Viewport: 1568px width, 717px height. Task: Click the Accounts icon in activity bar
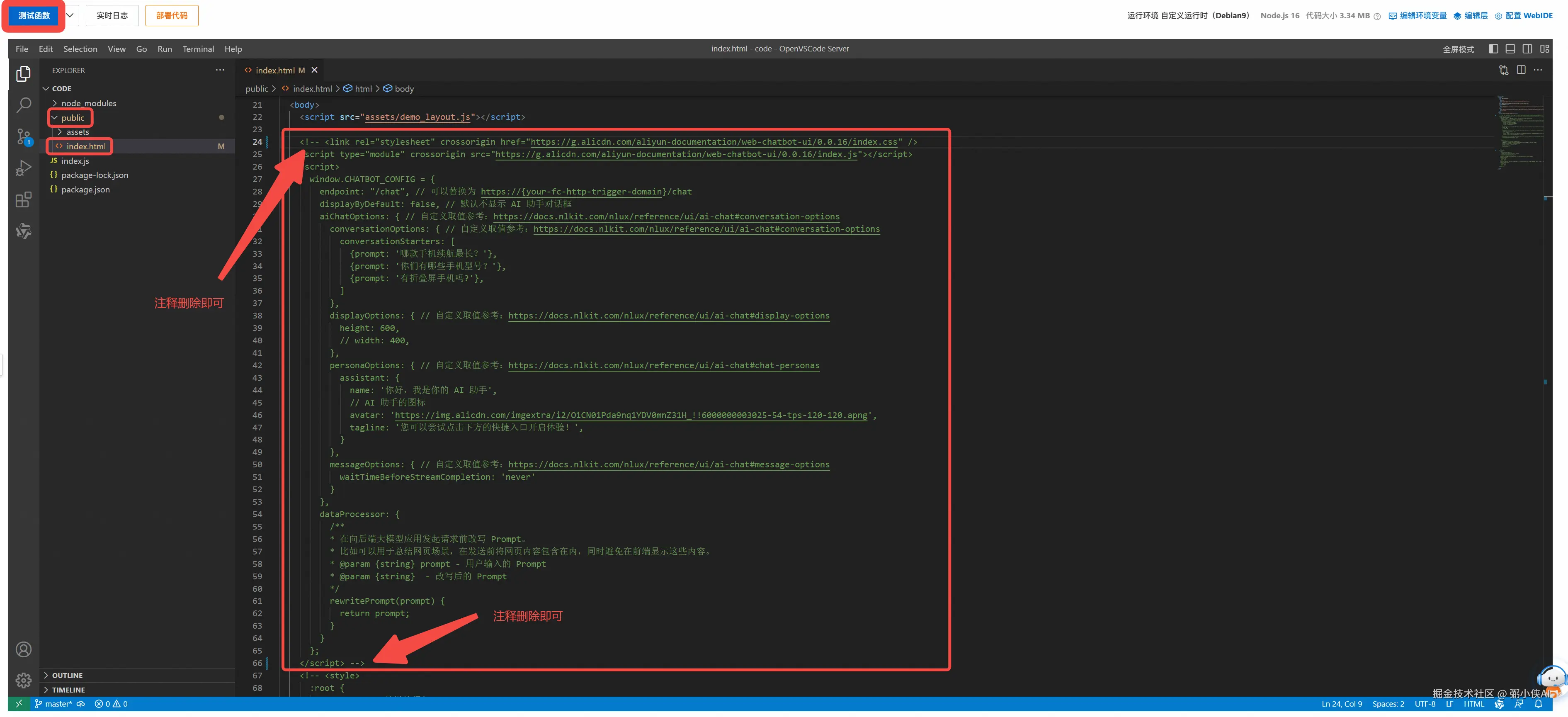[23, 649]
